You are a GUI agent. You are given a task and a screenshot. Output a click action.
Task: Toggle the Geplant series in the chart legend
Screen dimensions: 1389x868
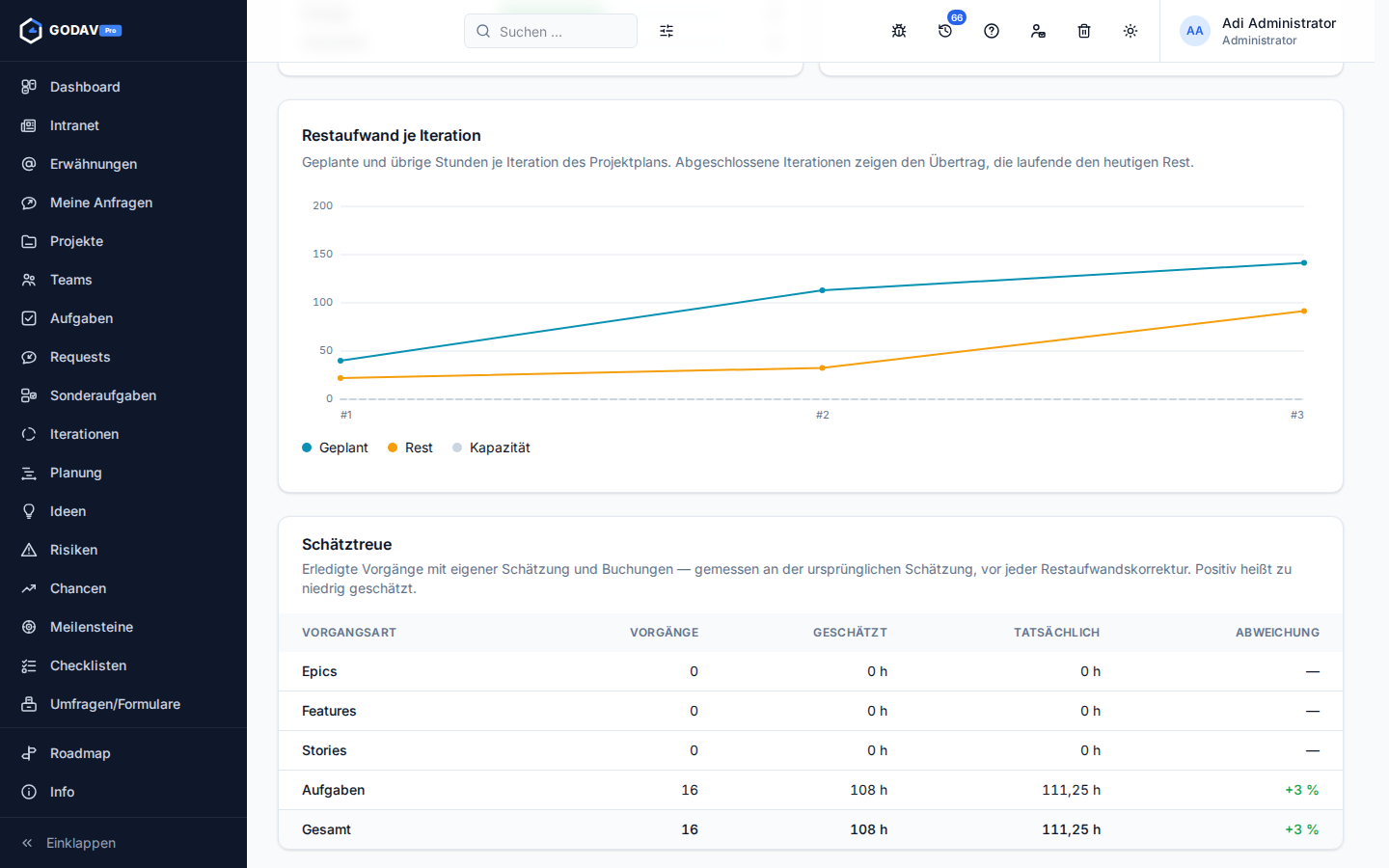335,448
